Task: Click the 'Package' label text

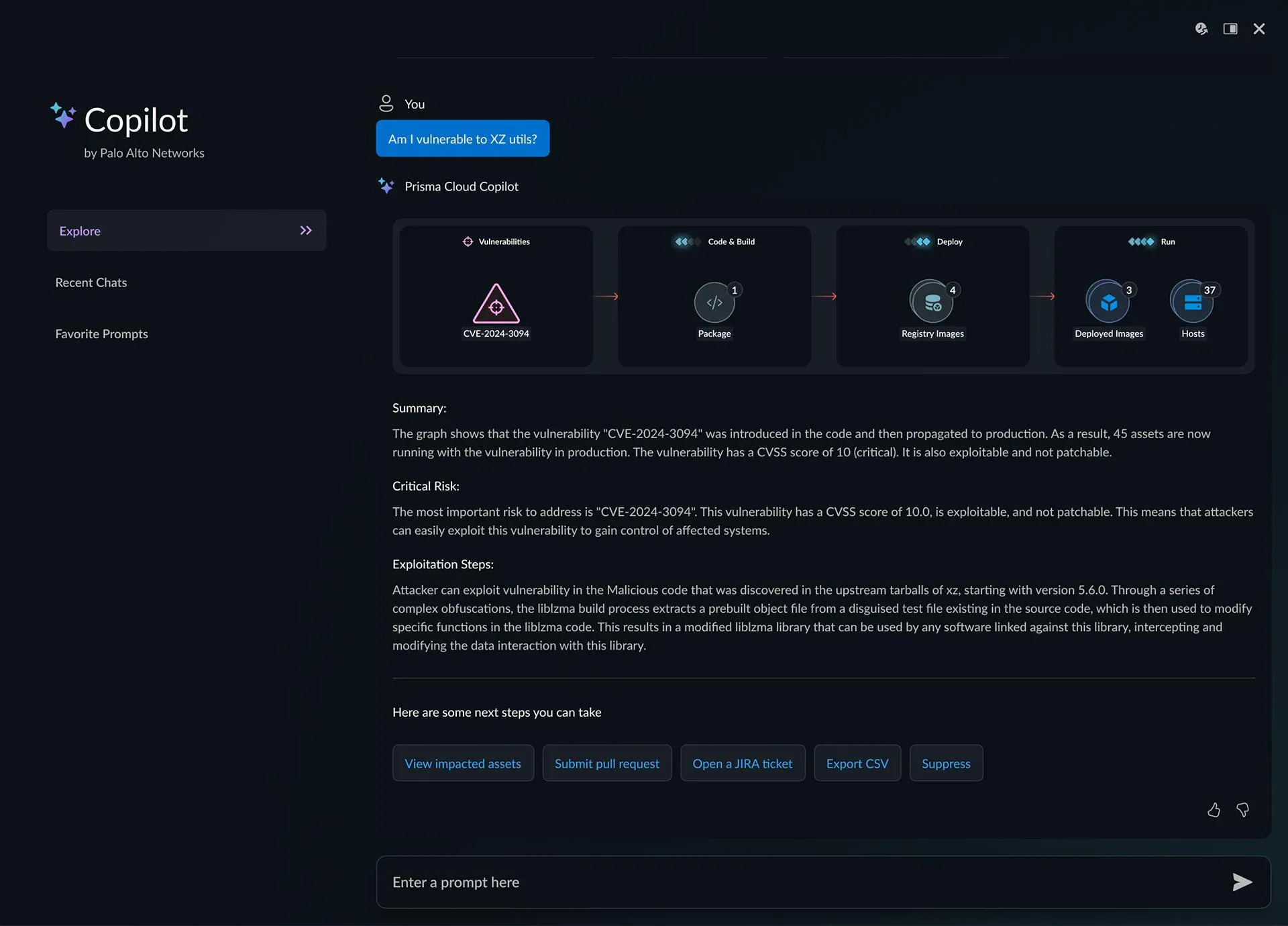Action: [714, 333]
